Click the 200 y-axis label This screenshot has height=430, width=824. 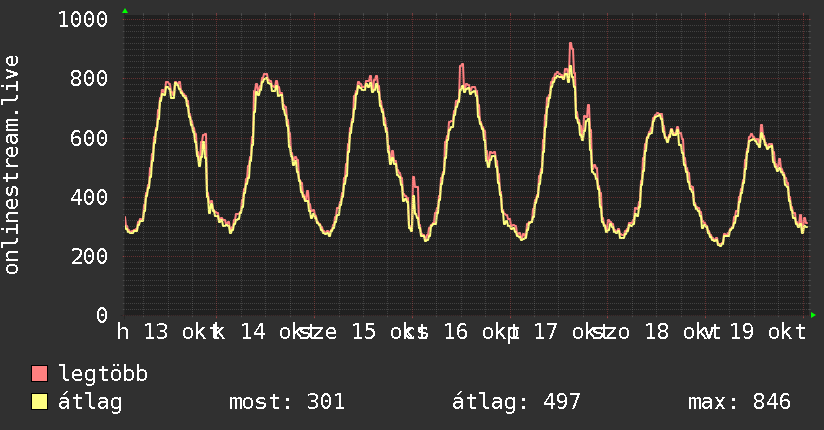tap(89, 257)
